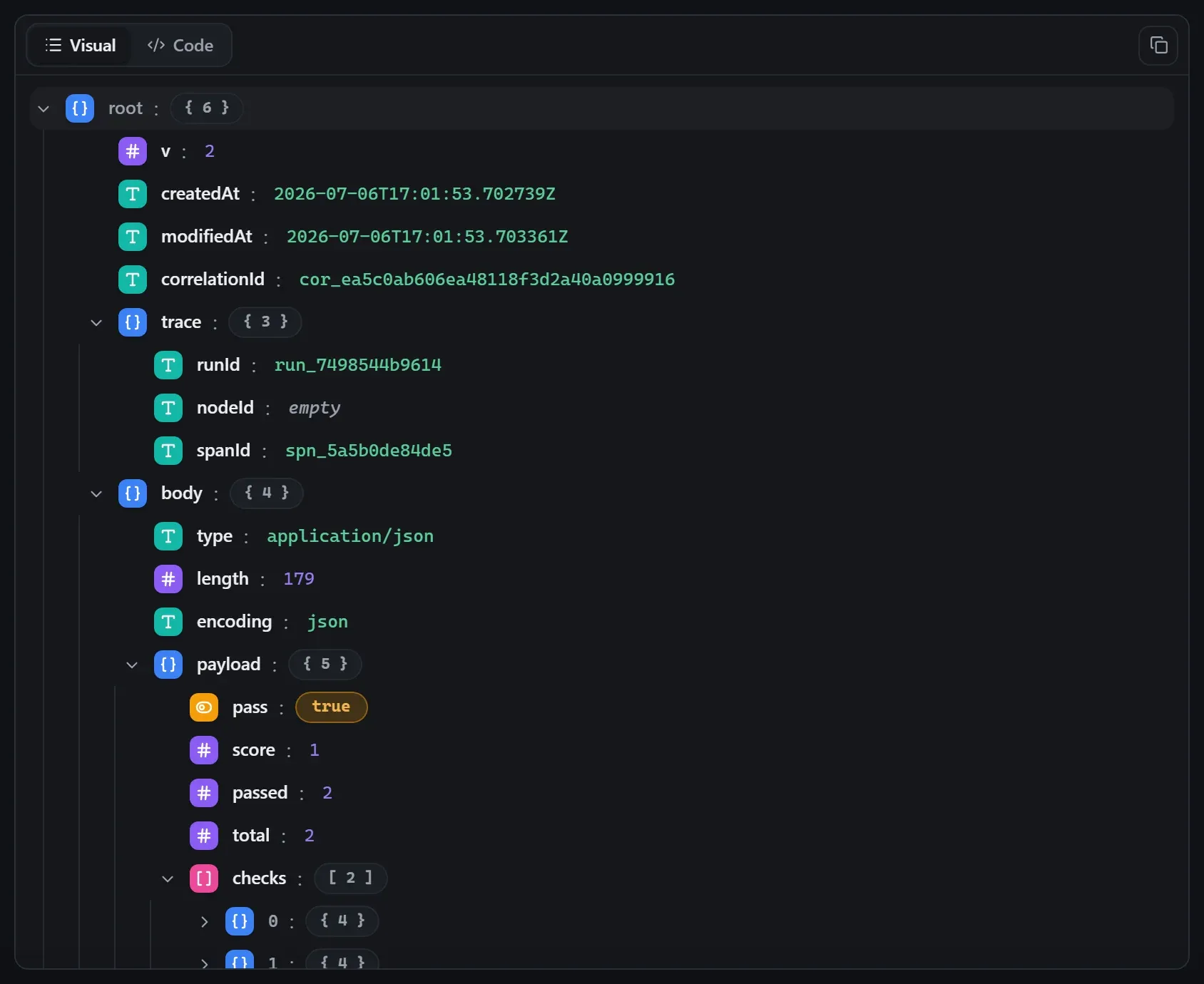Click the root key label
Image resolution: width=1204 pixels, height=984 pixels.
126,108
